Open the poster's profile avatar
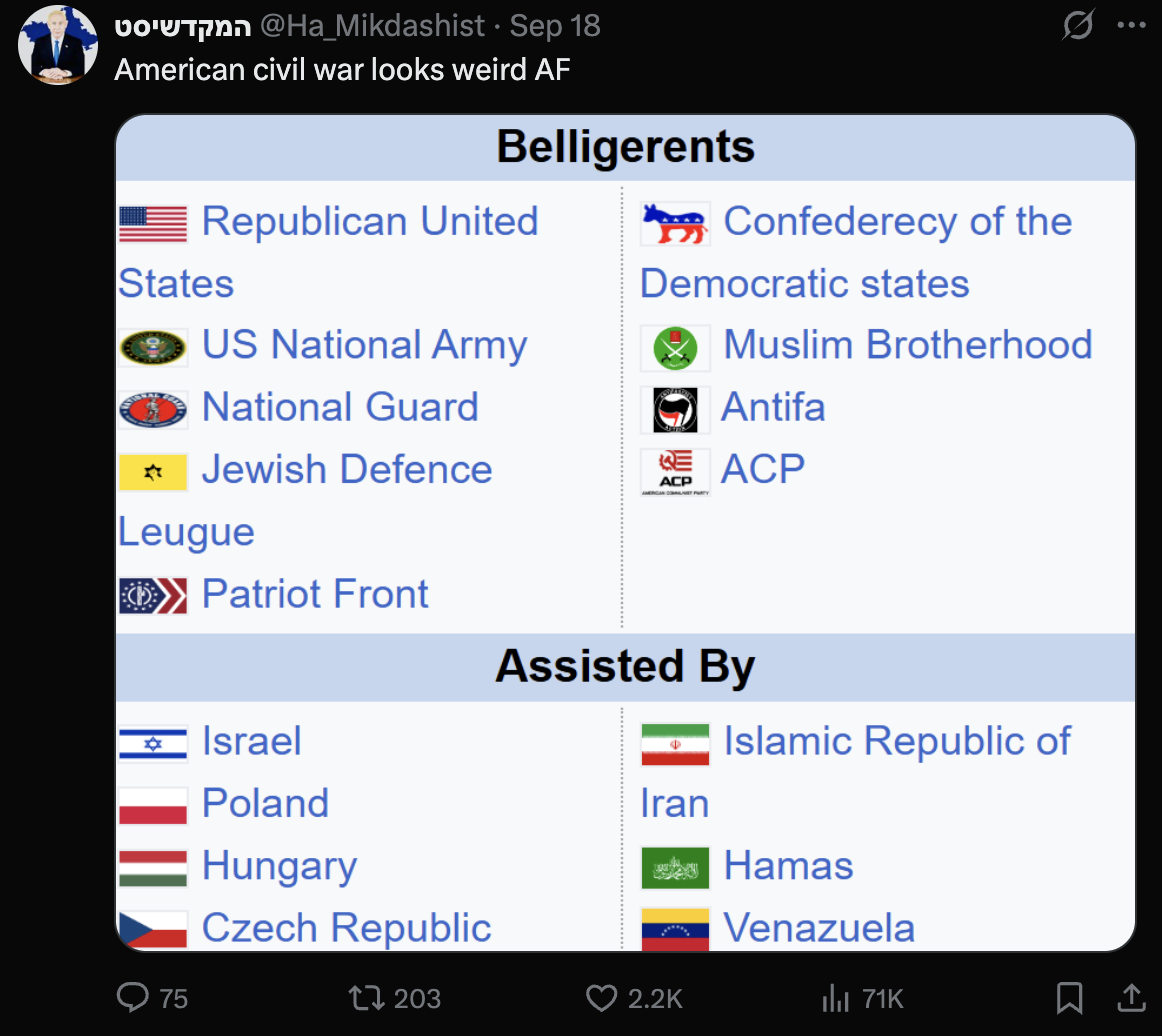The height and width of the screenshot is (1036, 1162). [58, 44]
